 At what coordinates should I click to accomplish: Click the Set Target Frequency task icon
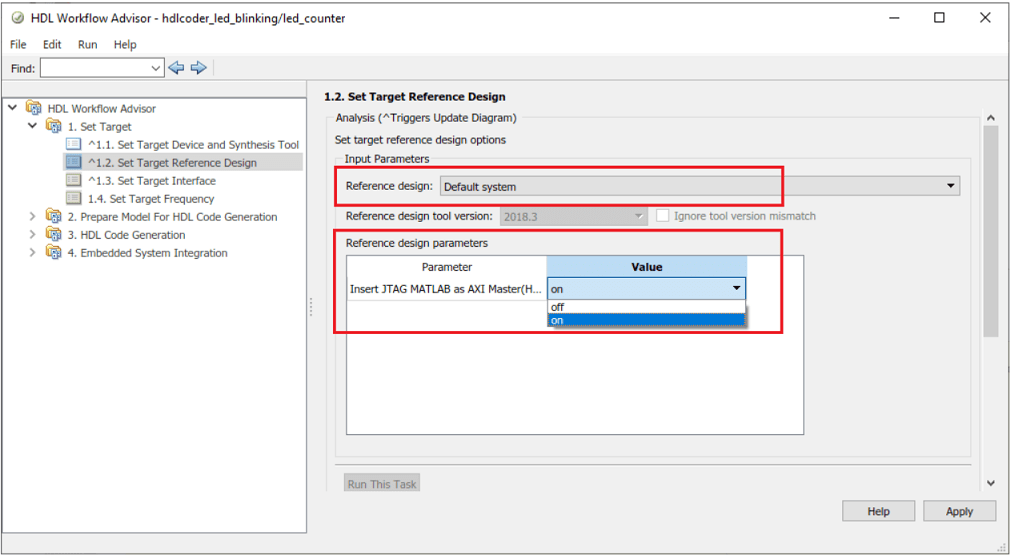[74, 199]
